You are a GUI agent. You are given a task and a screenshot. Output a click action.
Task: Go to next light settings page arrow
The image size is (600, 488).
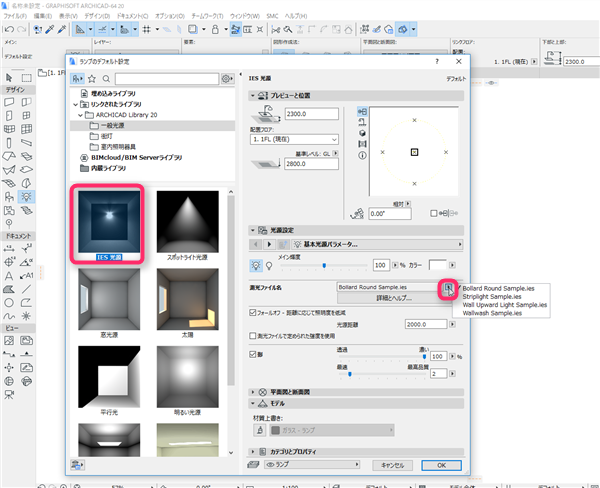click(269, 244)
